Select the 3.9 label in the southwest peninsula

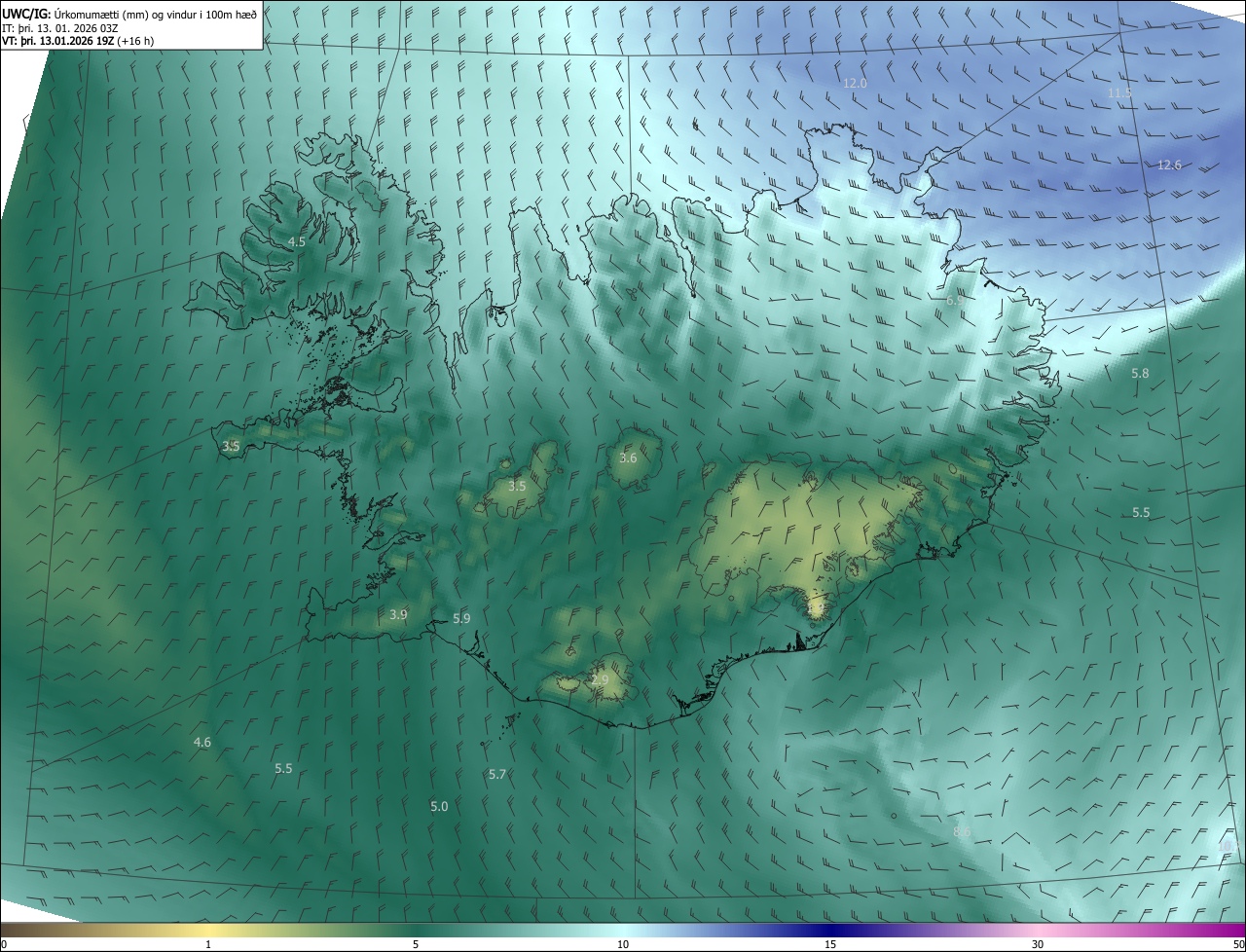point(398,614)
